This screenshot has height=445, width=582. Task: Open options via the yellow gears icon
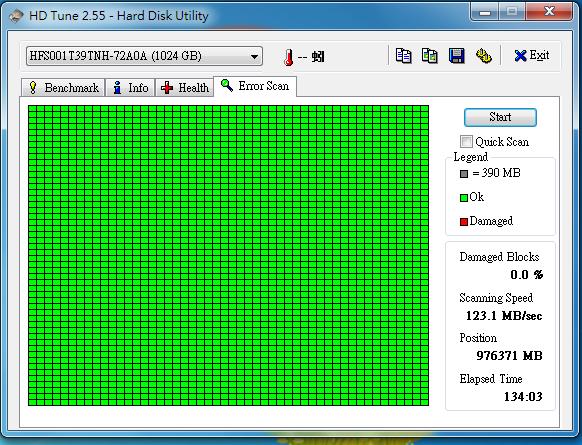click(x=483, y=56)
